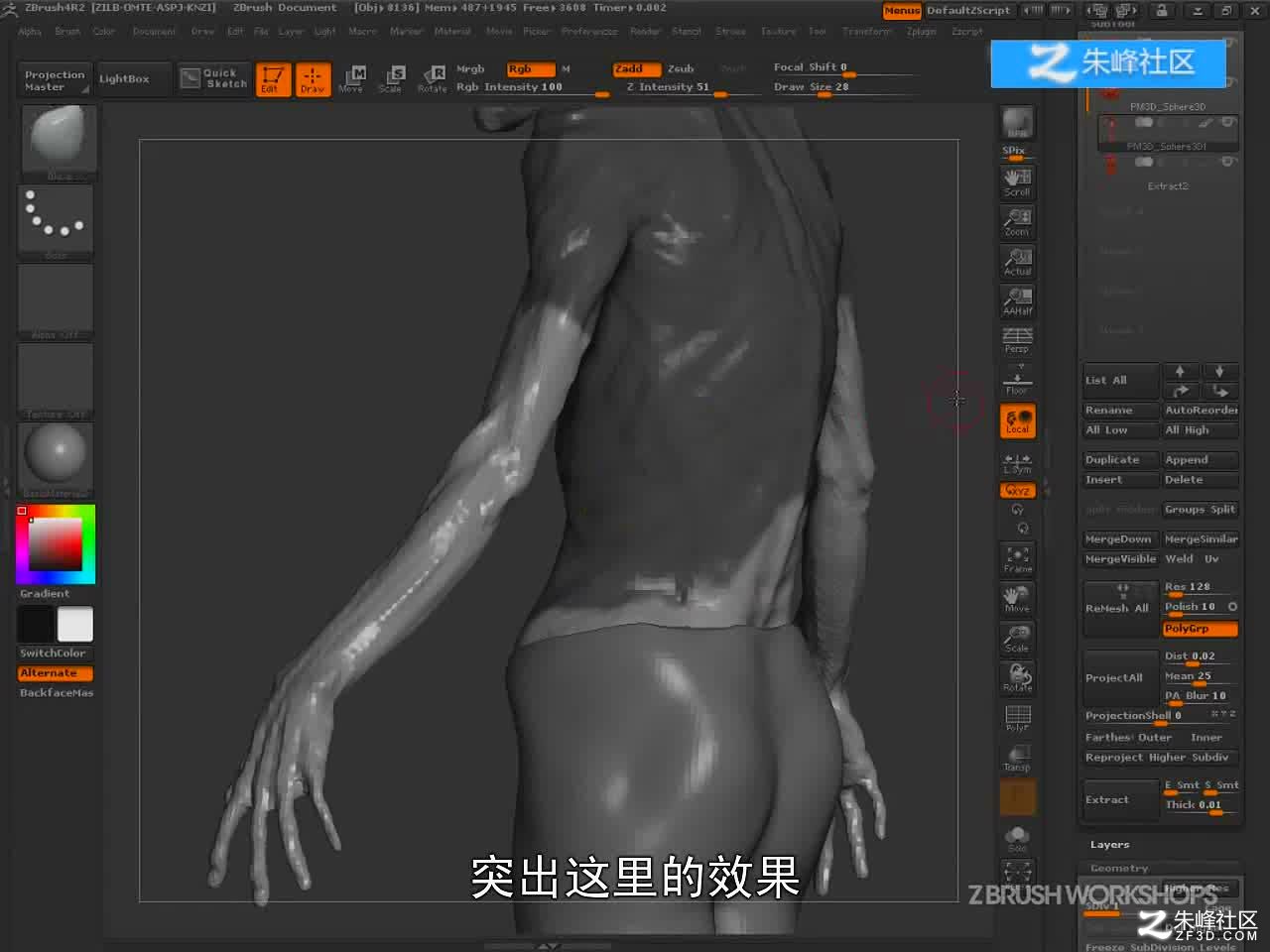Image resolution: width=1270 pixels, height=952 pixels.
Task: Click the ProjectAll button
Action: (1120, 678)
